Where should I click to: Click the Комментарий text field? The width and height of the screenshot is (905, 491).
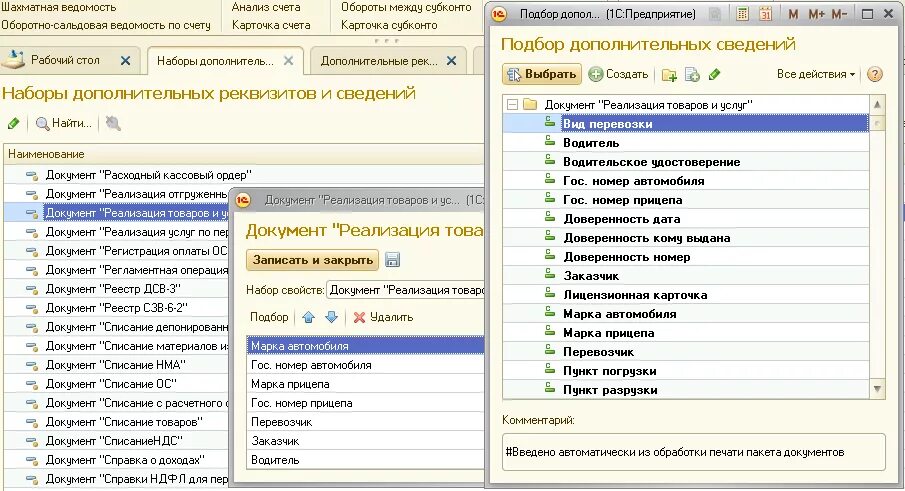coord(693,452)
